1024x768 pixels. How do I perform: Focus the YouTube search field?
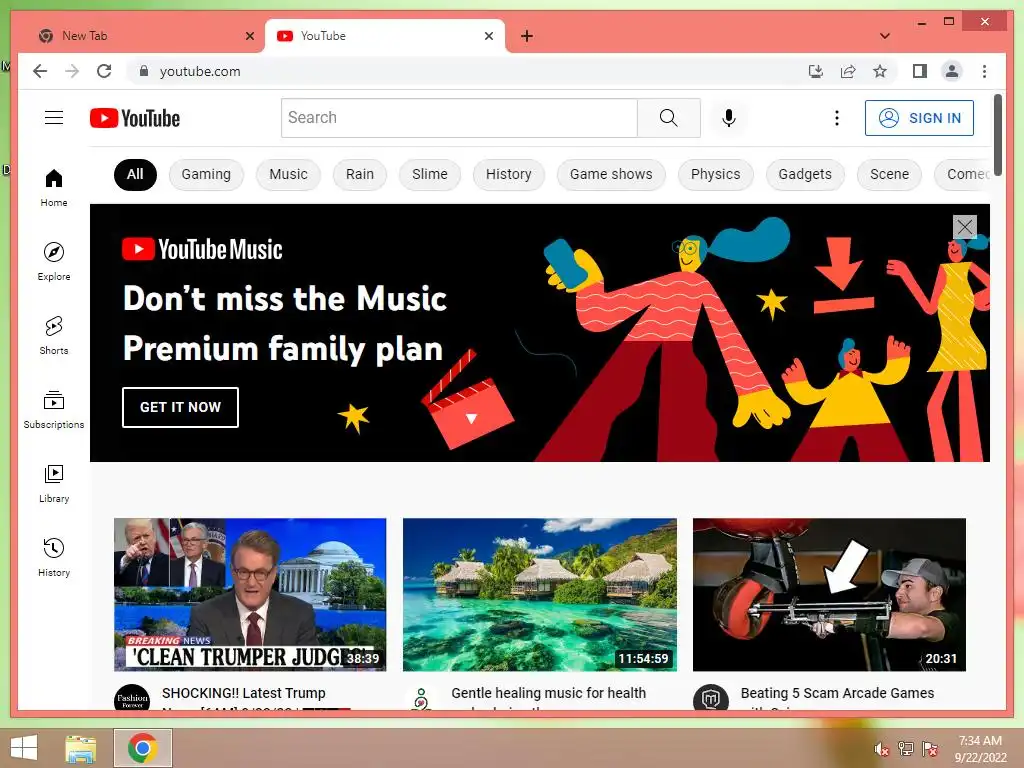[459, 118]
